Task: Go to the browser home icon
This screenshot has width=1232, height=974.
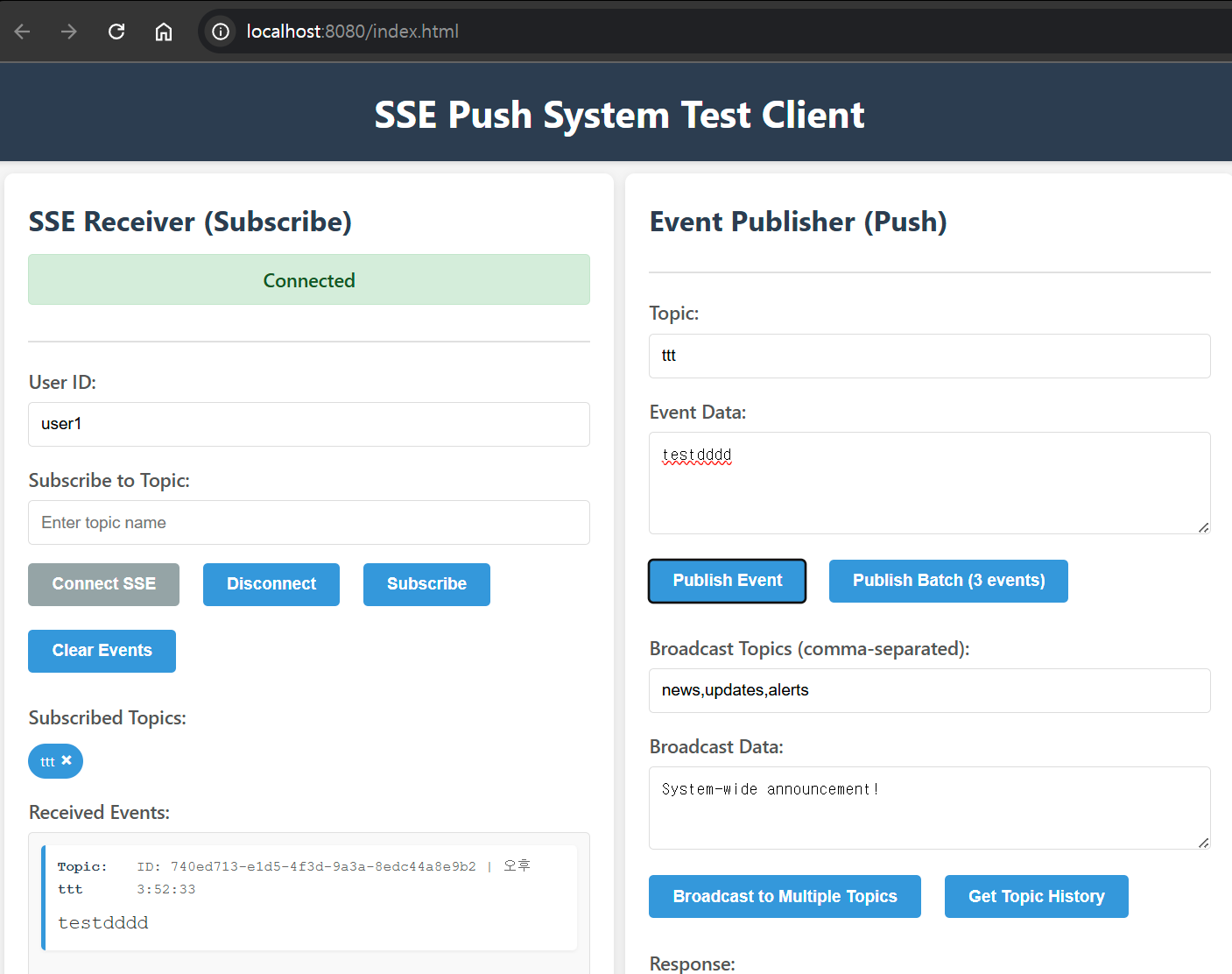Action: 164,32
